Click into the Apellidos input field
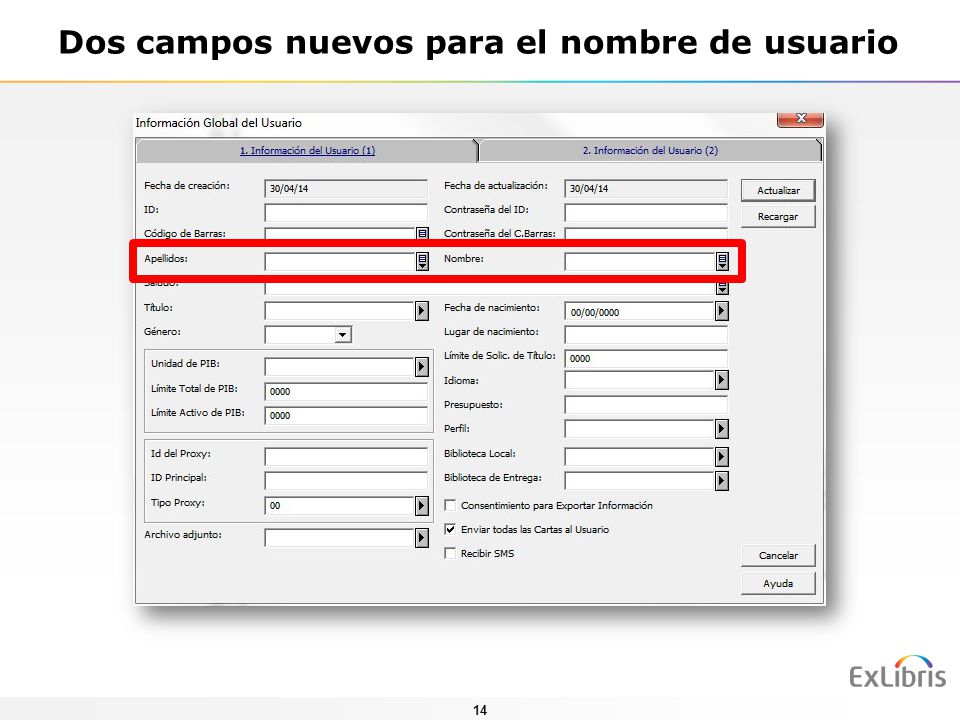Screen dimensions: 960x720 coord(340,261)
